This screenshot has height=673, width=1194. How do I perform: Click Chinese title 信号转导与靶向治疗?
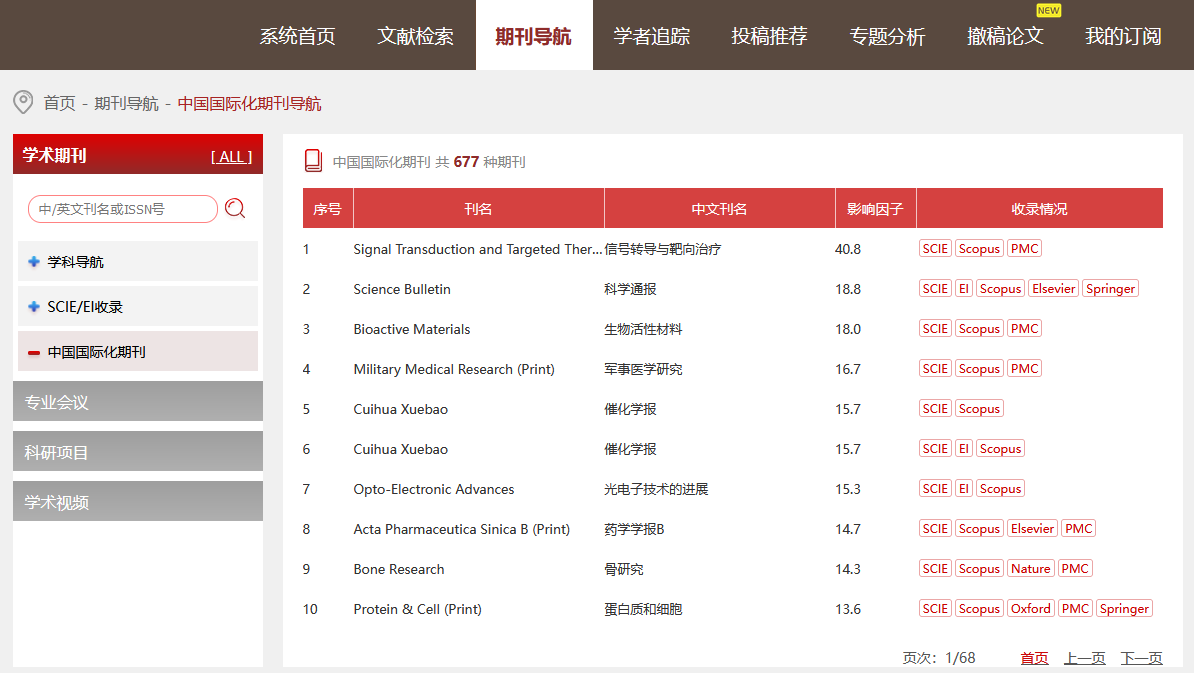[662, 249]
